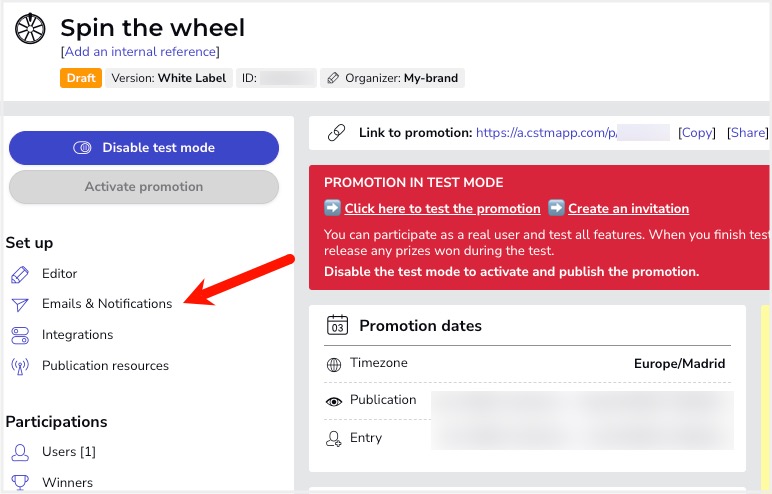This screenshot has width=772, height=494.
Task: Add an internal reference
Action: coord(140,52)
